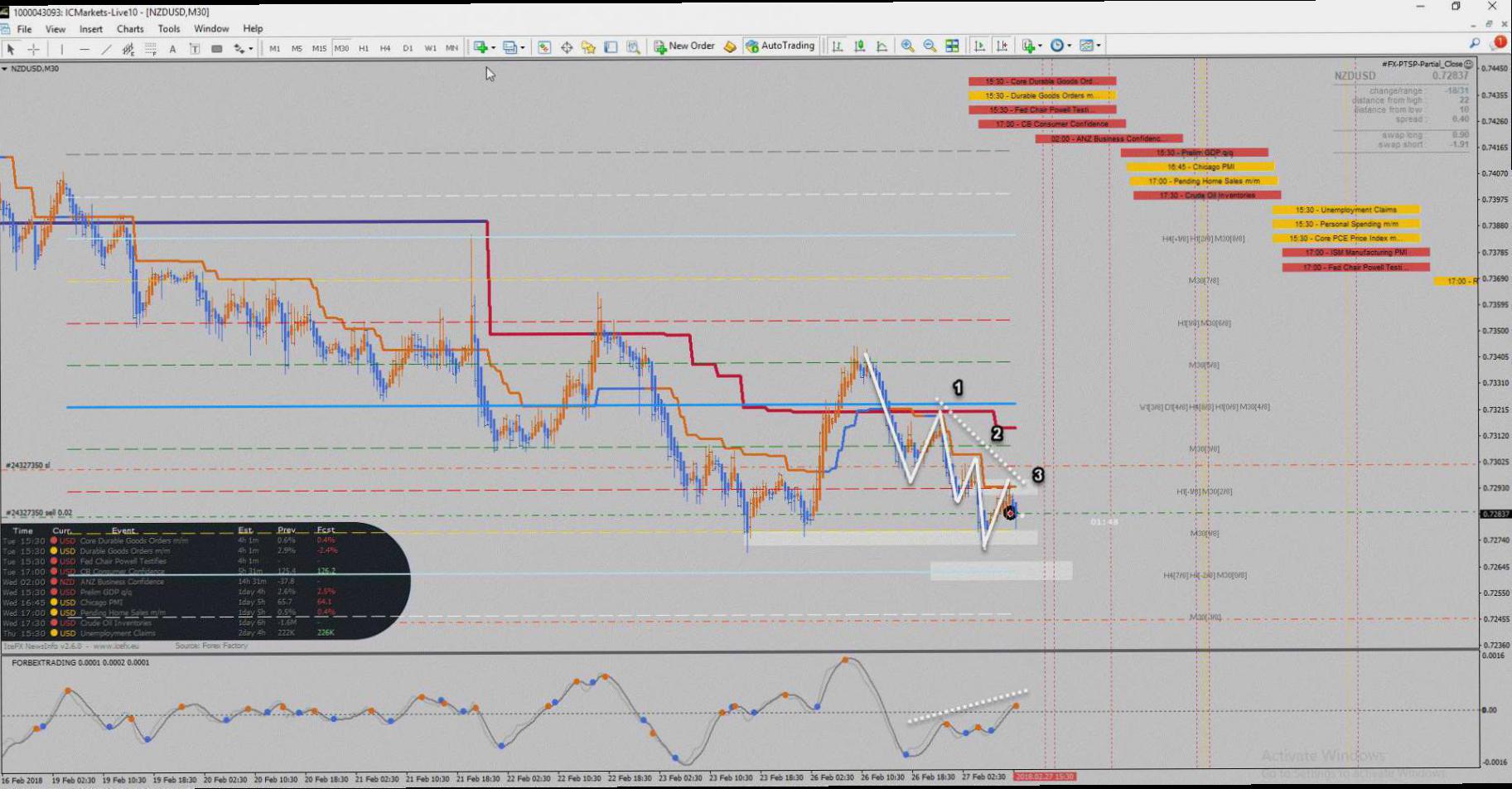Select the text label tool
The height and width of the screenshot is (789, 1512).
point(195,49)
